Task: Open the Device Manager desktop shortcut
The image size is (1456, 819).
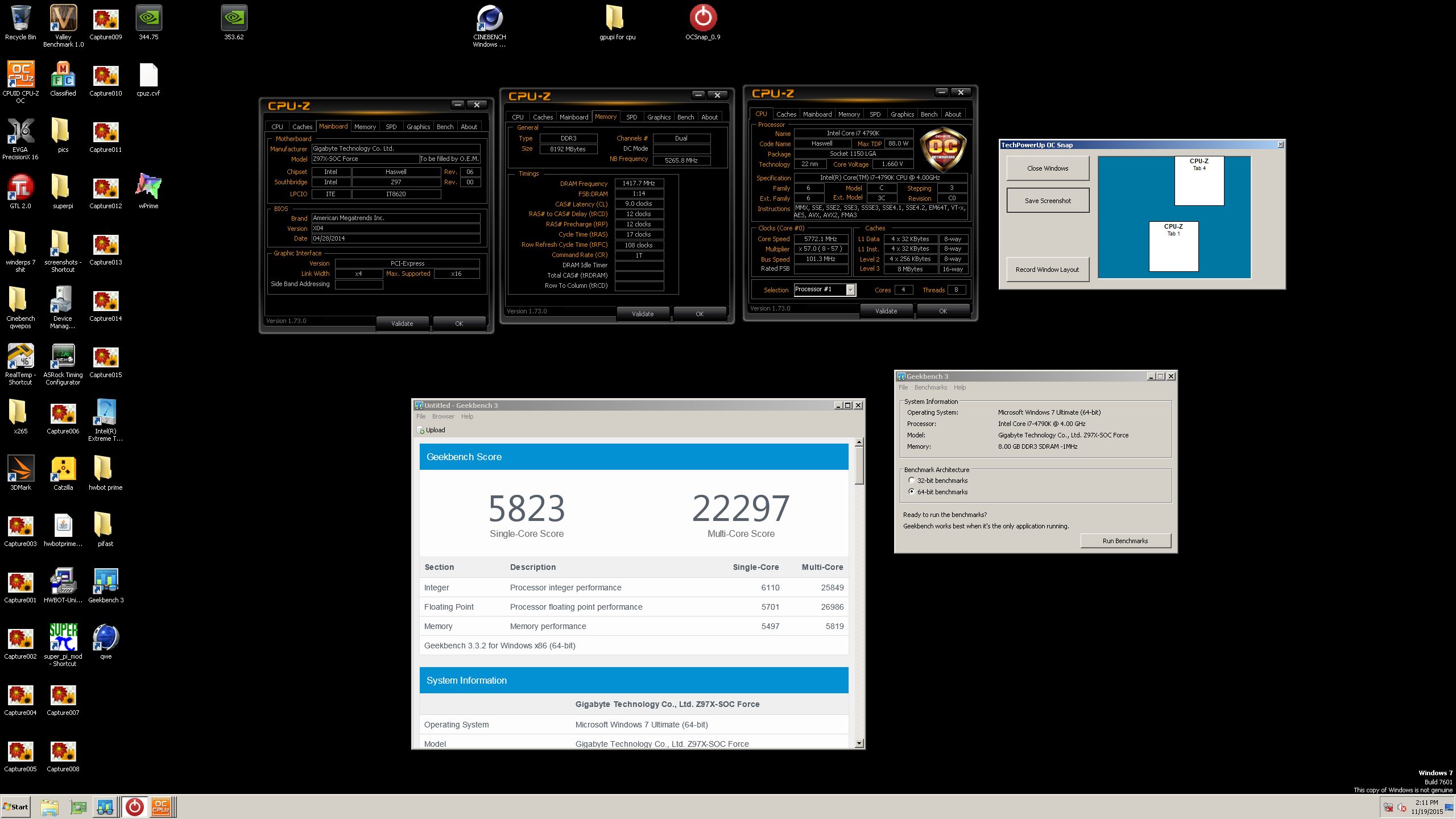Action: [x=63, y=308]
